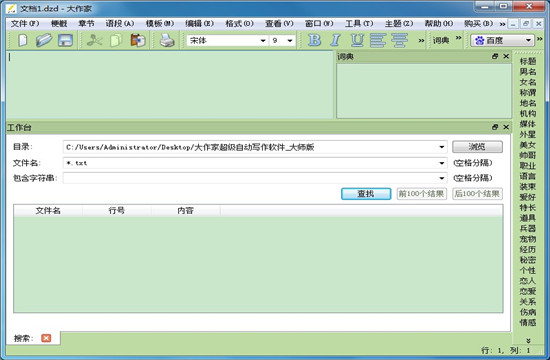The image size is (550, 360).
Task: Click the scissors cut icon
Action: click(94, 40)
